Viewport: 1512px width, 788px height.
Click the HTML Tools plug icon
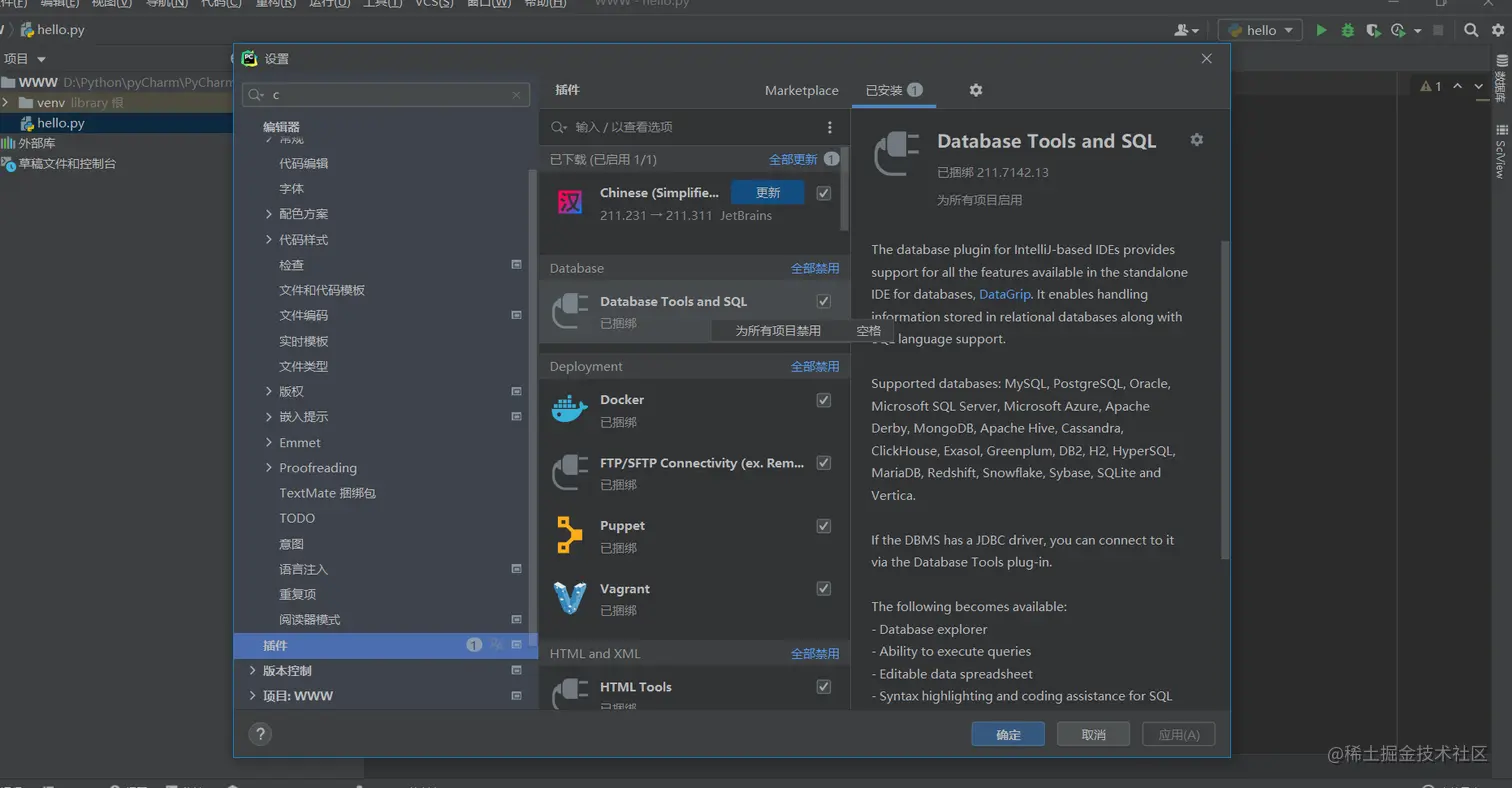coord(570,695)
